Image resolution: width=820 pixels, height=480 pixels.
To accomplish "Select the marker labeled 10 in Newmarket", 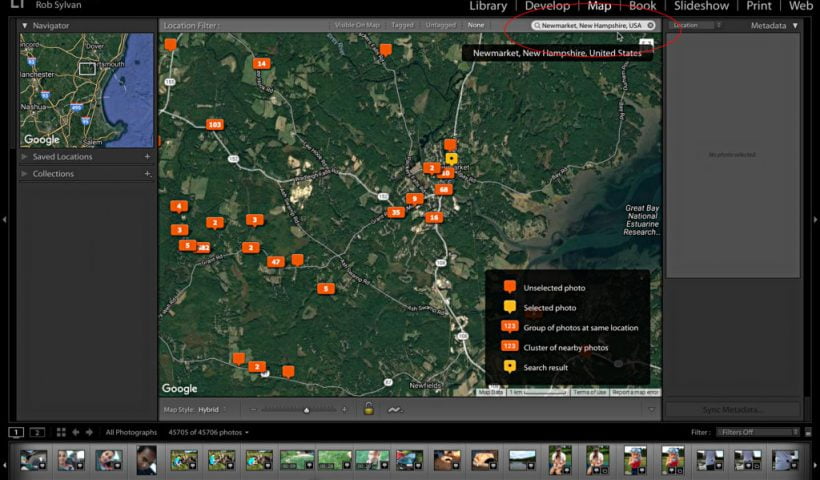I will click(x=447, y=174).
